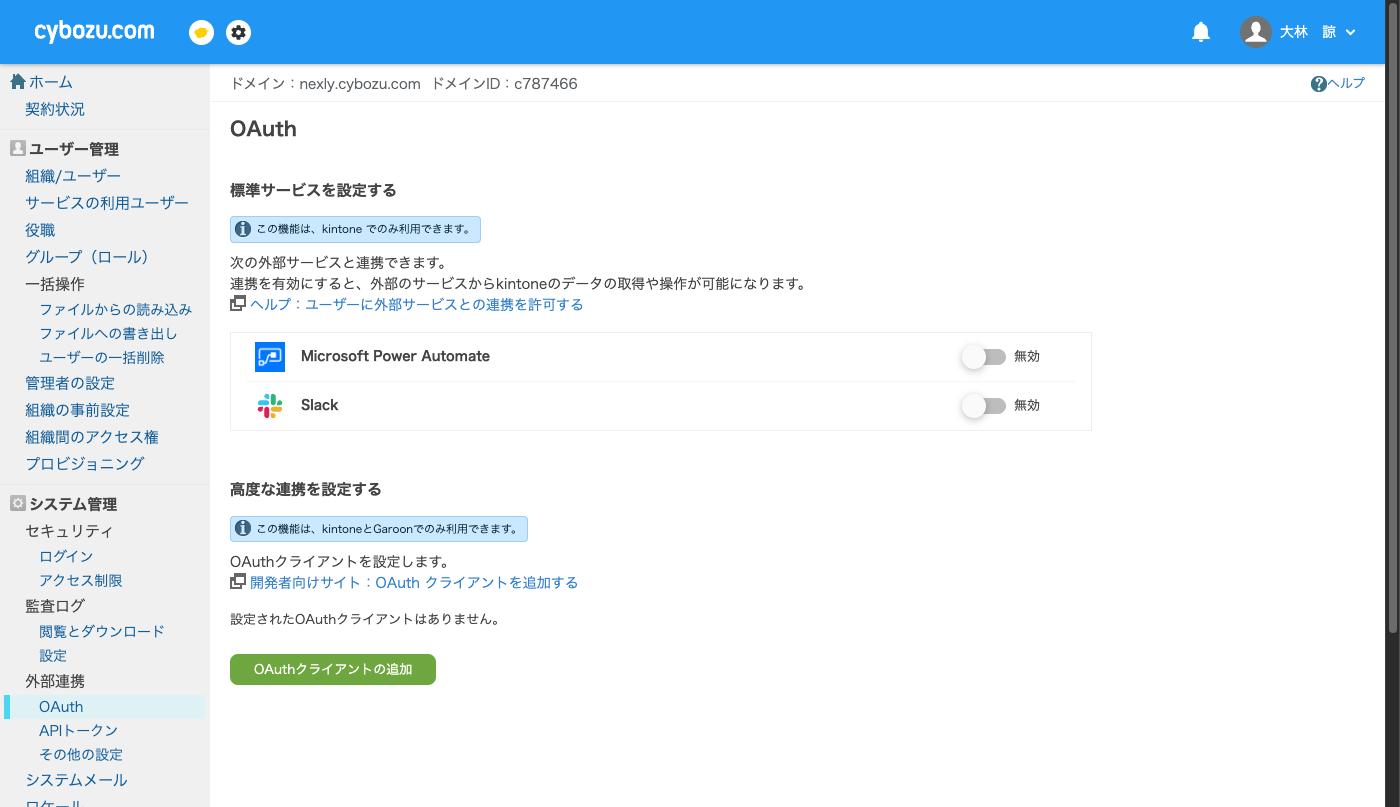The image size is (1400, 807).
Task: Open ファイルへの書き出し
Action: (x=108, y=333)
